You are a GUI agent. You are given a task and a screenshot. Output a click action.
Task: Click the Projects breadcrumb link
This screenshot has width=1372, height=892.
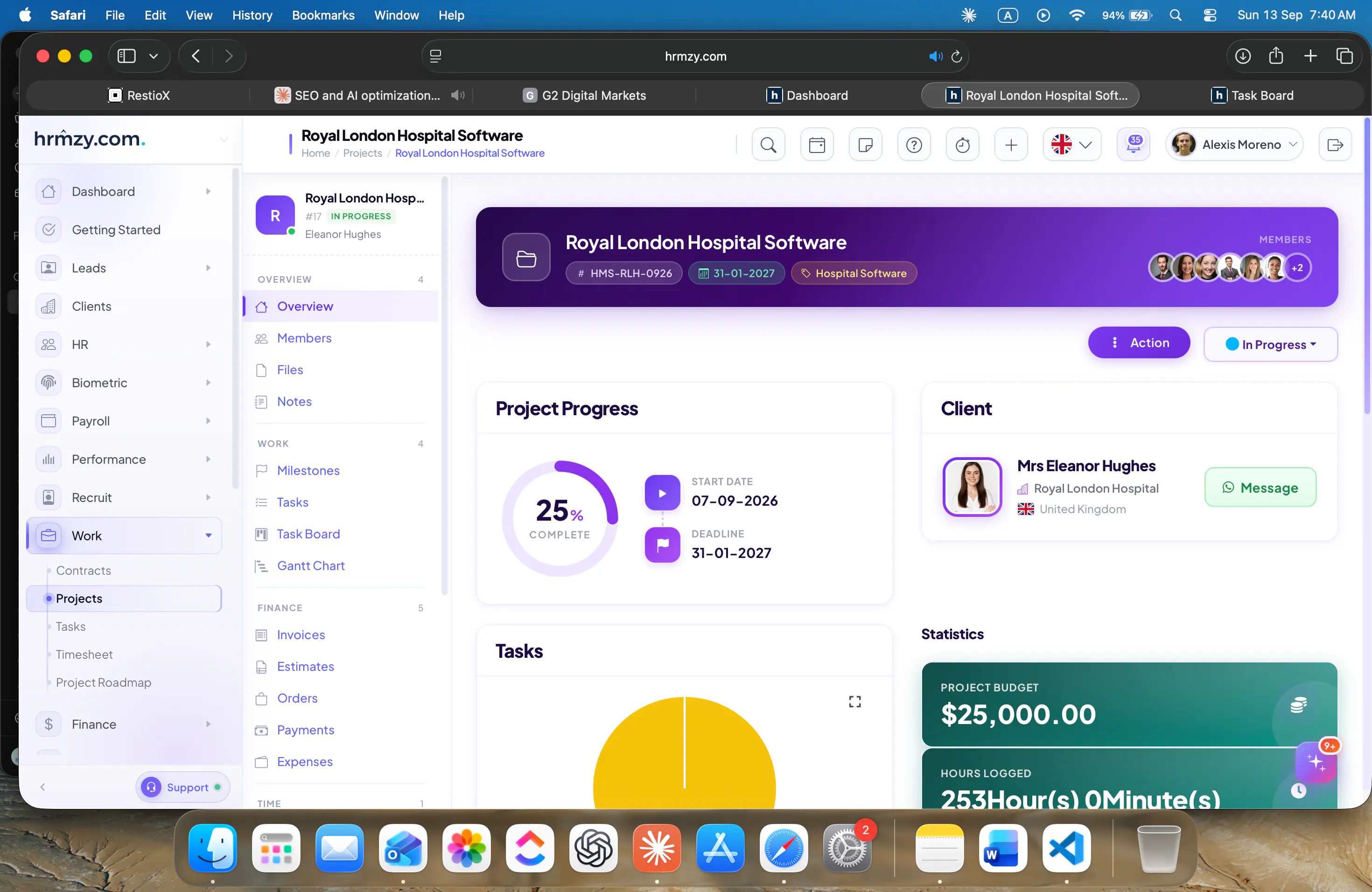coord(362,153)
